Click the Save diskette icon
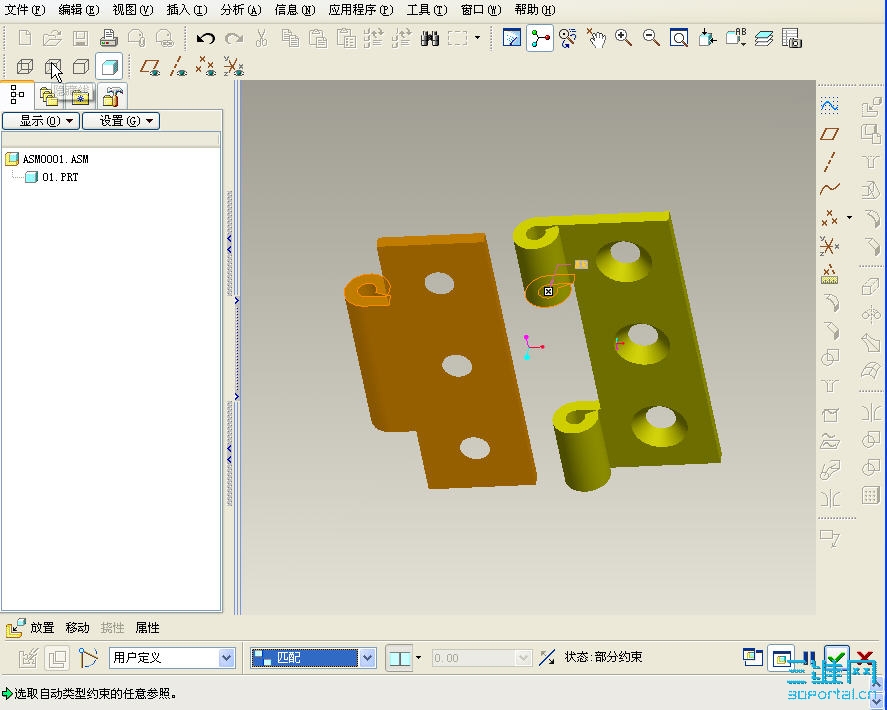Viewport: 887px width, 710px height. 80,38
